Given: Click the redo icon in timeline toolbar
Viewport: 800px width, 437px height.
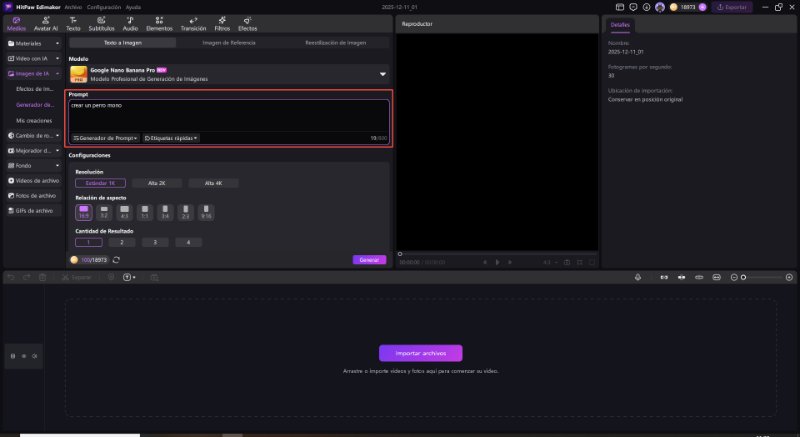Looking at the screenshot, I should click(x=27, y=277).
